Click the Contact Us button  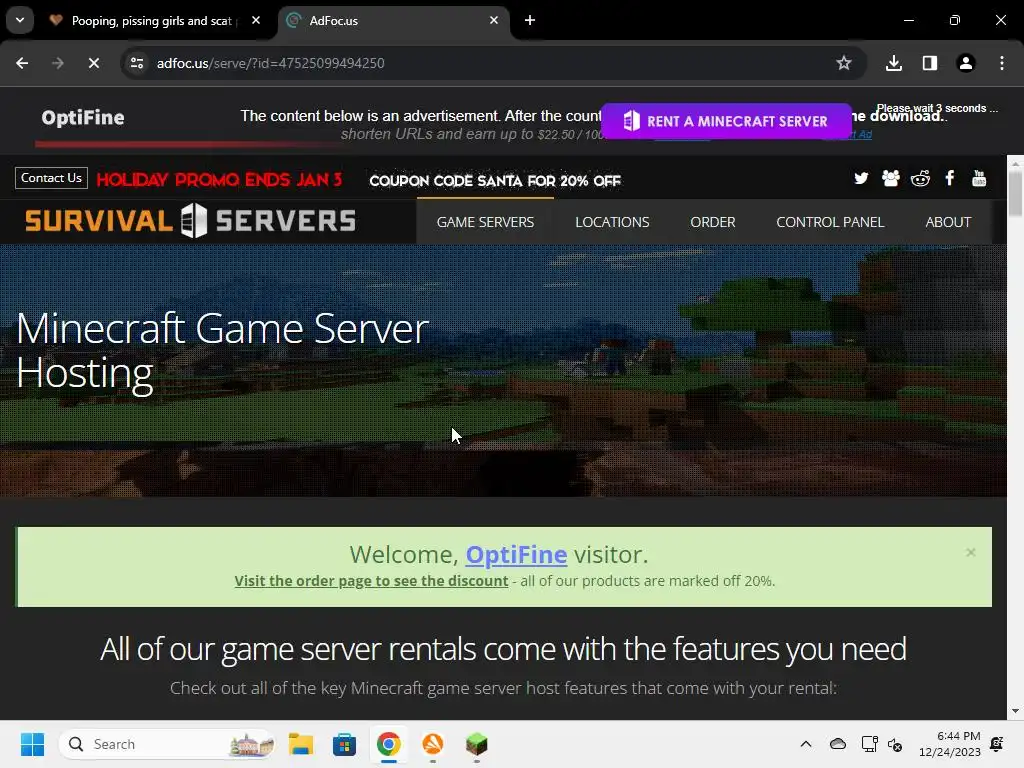click(51, 178)
